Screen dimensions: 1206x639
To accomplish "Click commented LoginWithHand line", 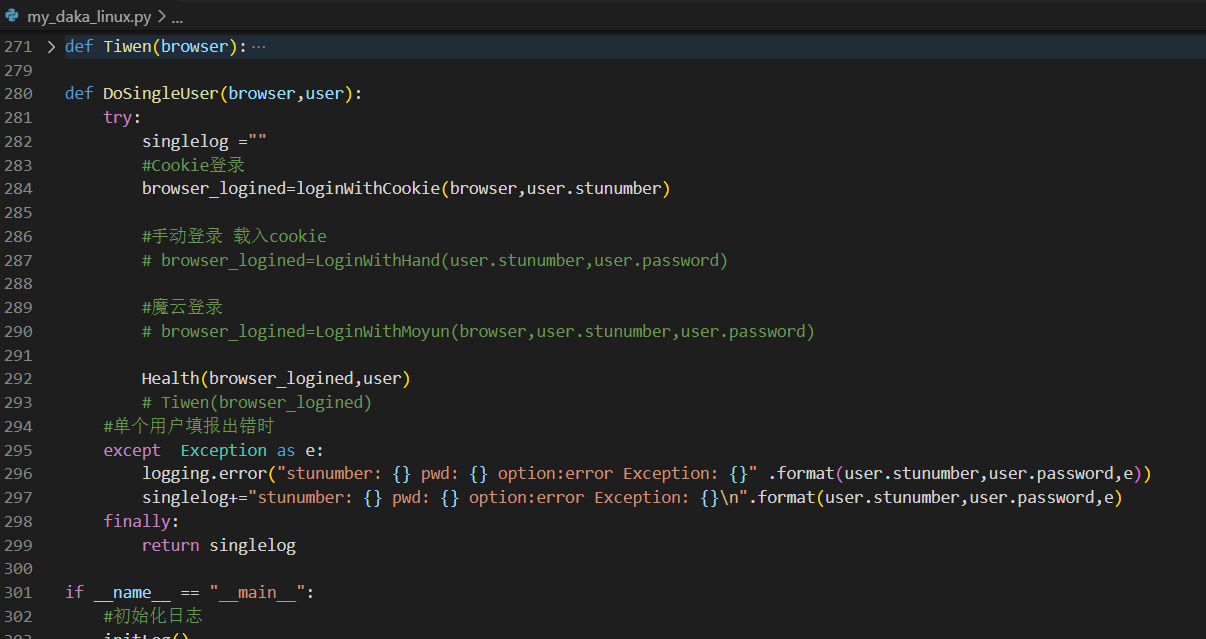I will click(x=435, y=260).
